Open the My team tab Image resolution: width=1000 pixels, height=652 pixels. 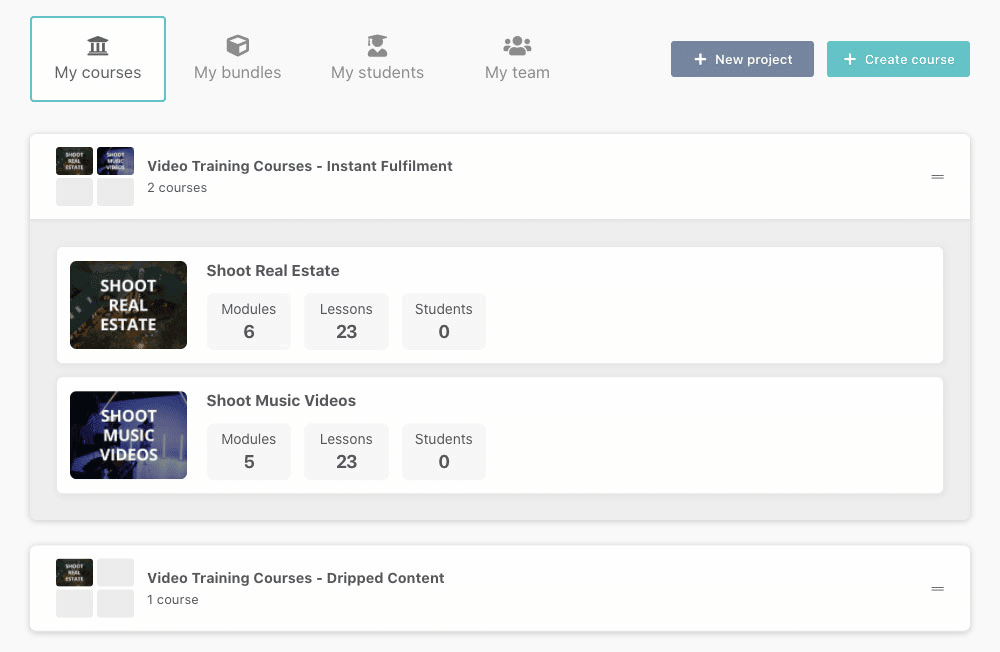pos(517,72)
